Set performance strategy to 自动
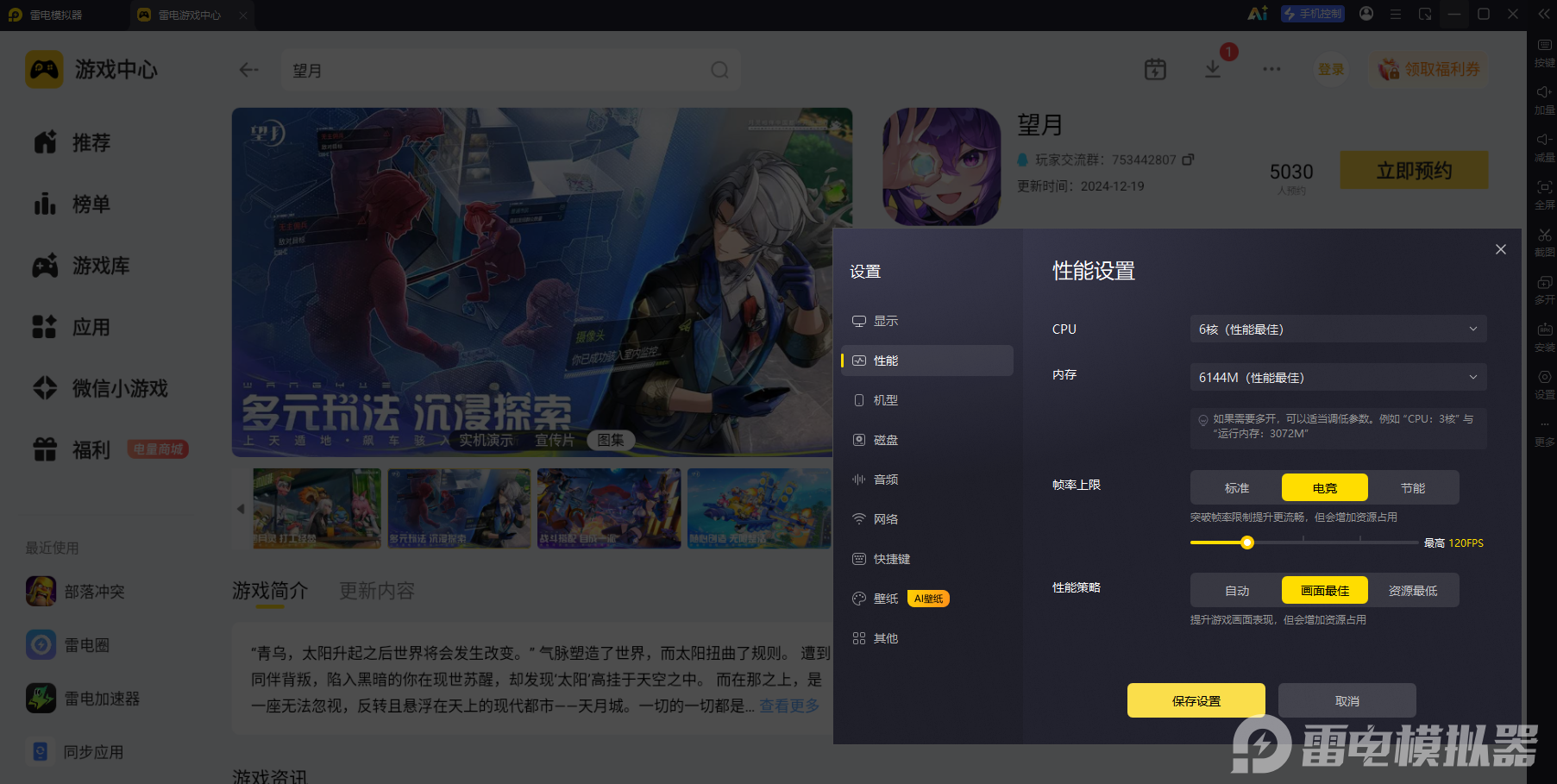Image resolution: width=1557 pixels, height=784 pixels. (x=1237, y=591)
